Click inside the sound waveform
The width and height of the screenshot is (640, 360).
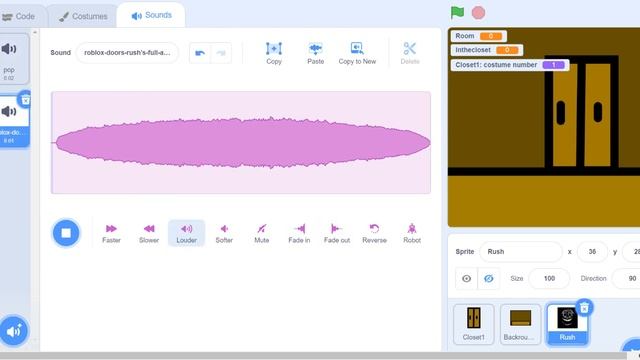coord(241,142)
